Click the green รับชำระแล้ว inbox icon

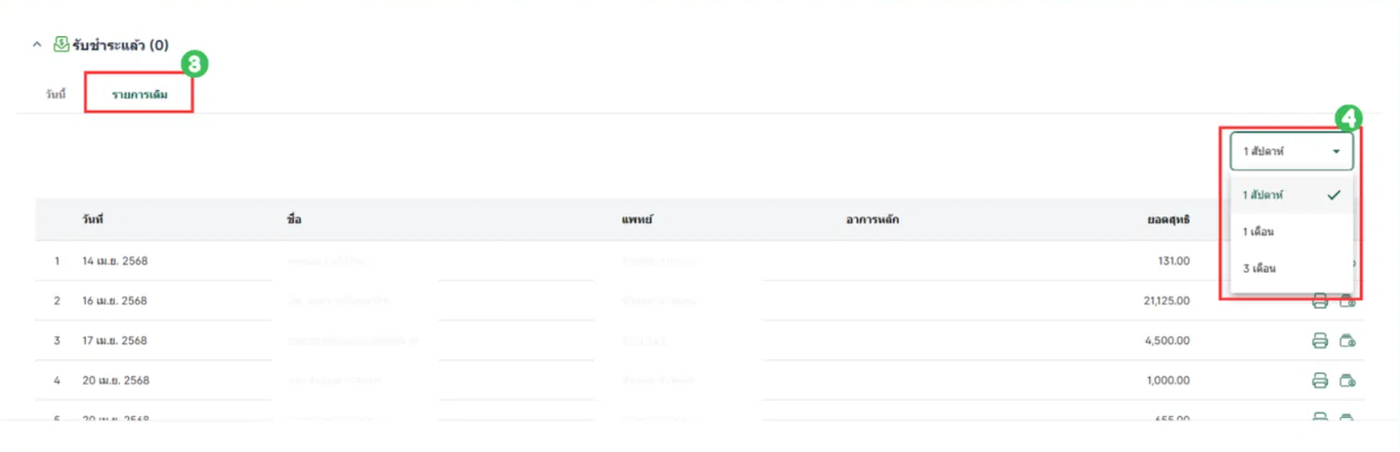point(61,45)
